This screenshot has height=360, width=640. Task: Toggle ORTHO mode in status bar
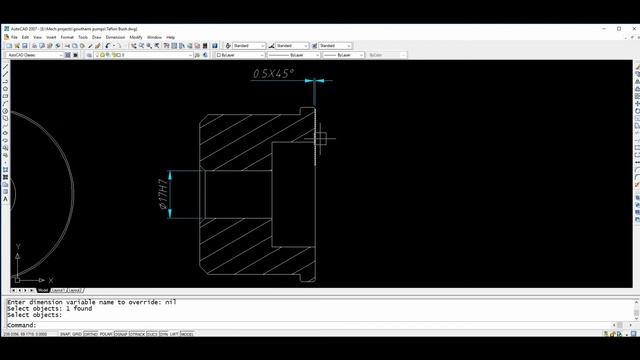91,334
